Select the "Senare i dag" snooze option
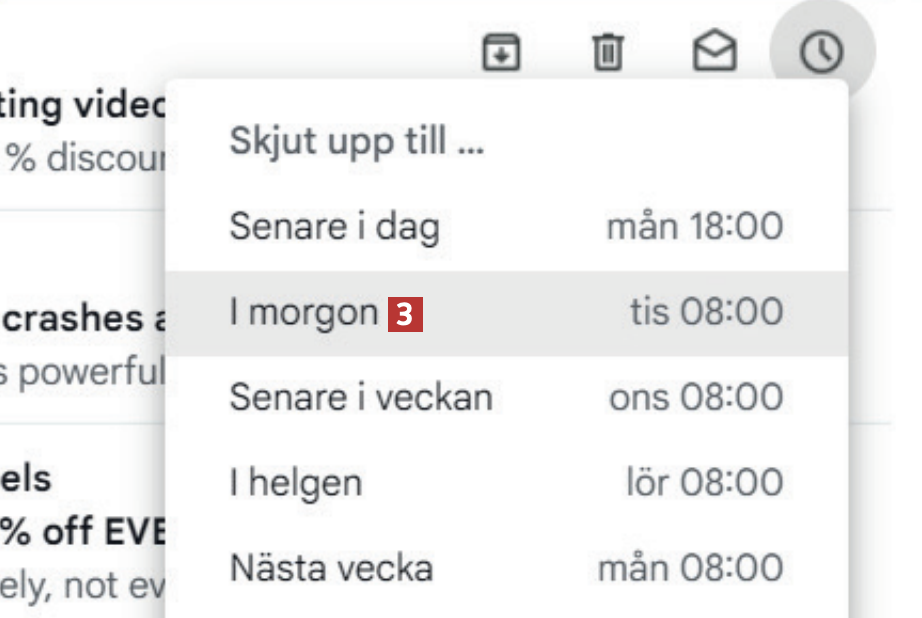 (335, 227)
